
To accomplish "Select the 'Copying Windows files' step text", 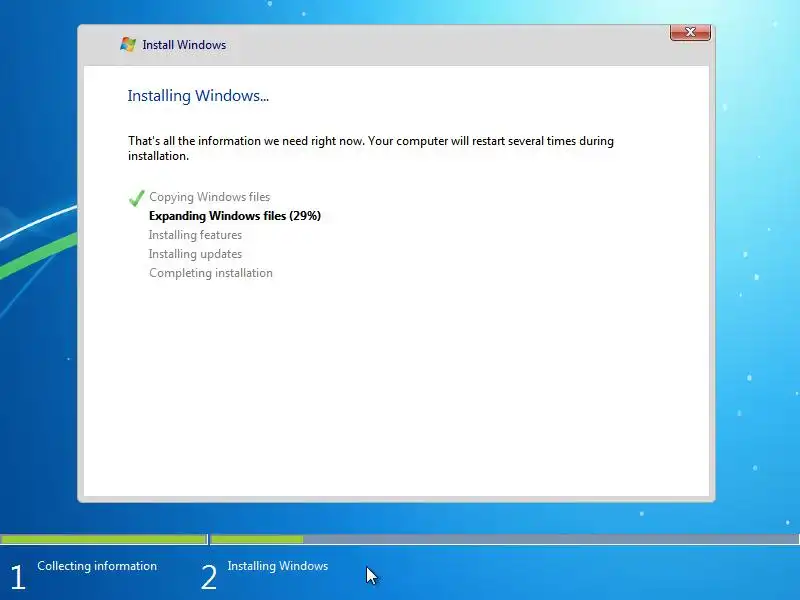I will (210, 197).
